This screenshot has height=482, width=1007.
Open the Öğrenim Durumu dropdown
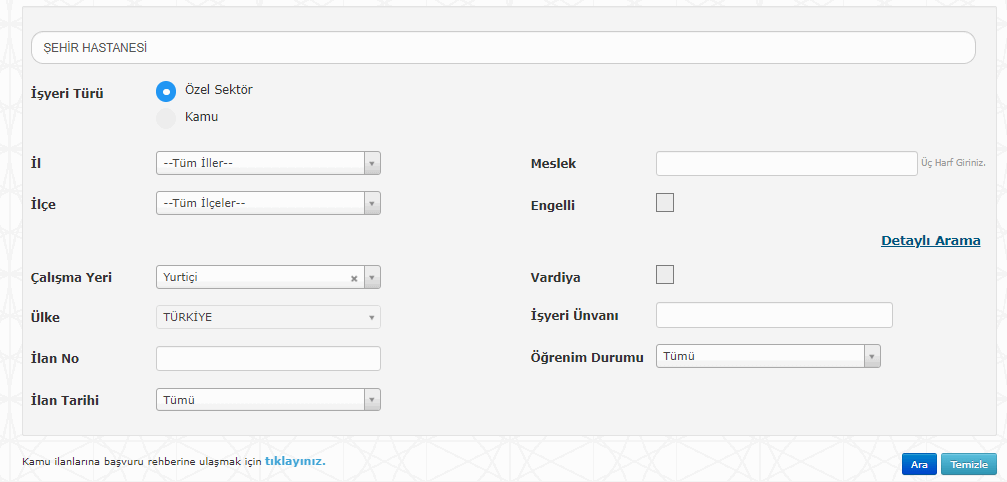(768, 356)
